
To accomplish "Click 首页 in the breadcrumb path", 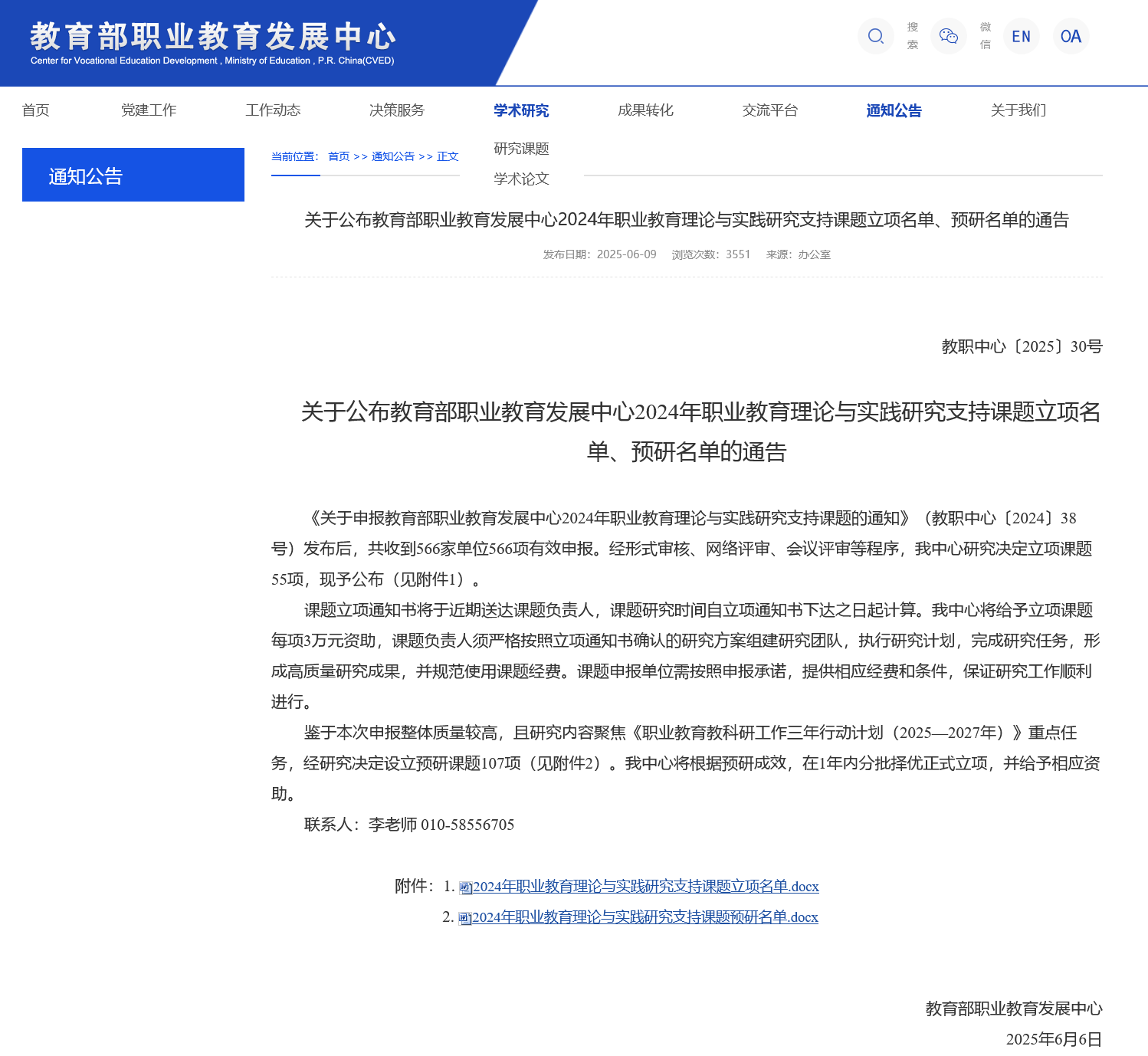I will (x=339, y=156).
